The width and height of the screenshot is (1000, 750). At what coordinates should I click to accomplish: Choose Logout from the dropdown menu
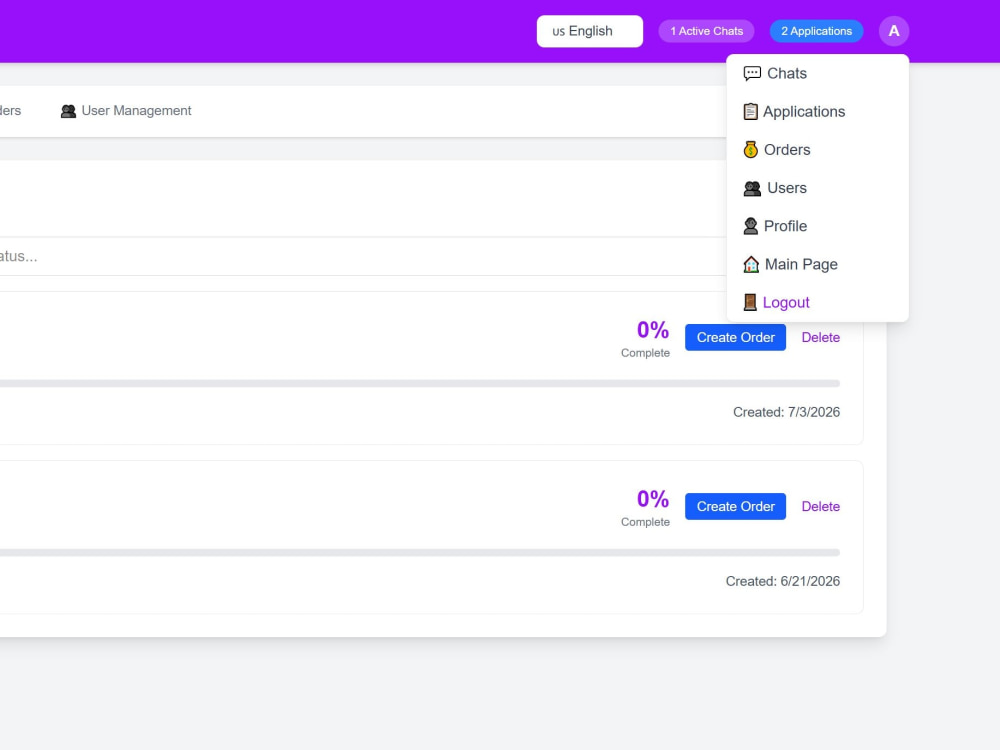pyautogui.click(x=817, y=302)
